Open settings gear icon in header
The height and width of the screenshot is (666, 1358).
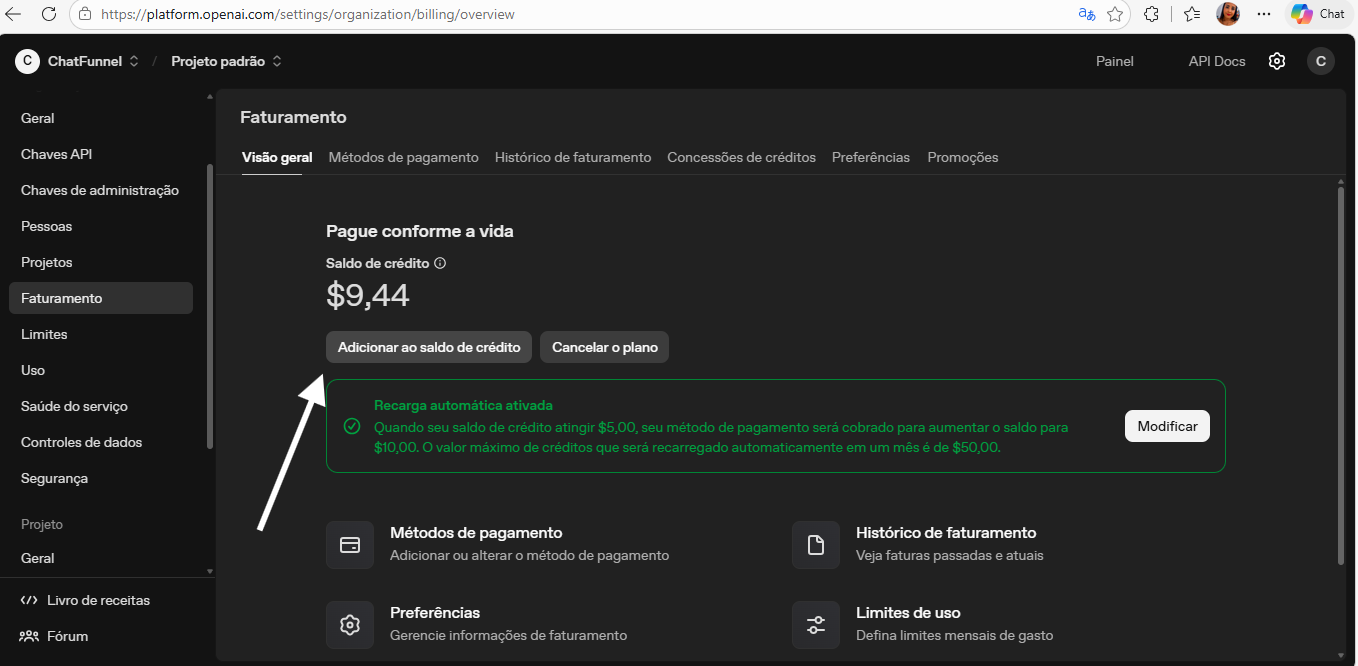[x=1277, y=61]
